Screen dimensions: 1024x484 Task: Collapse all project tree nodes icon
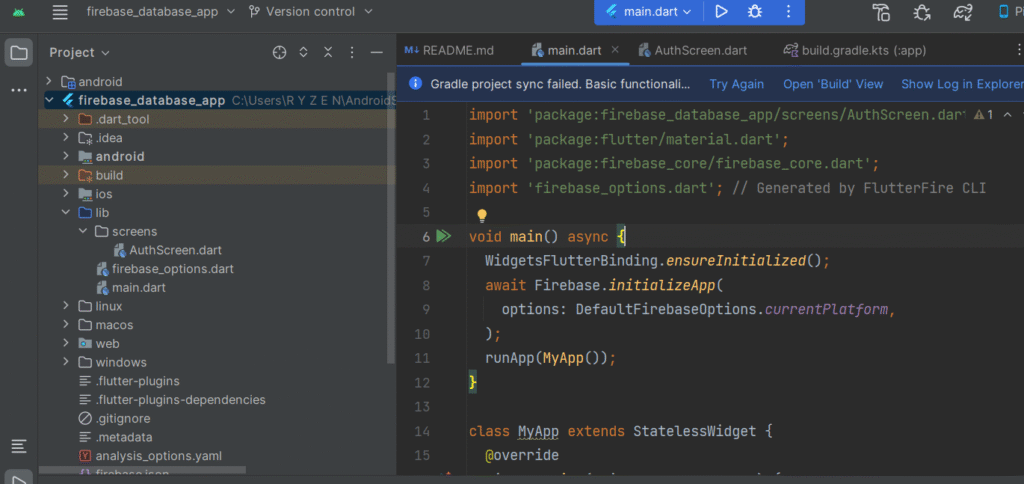[328, 52]
